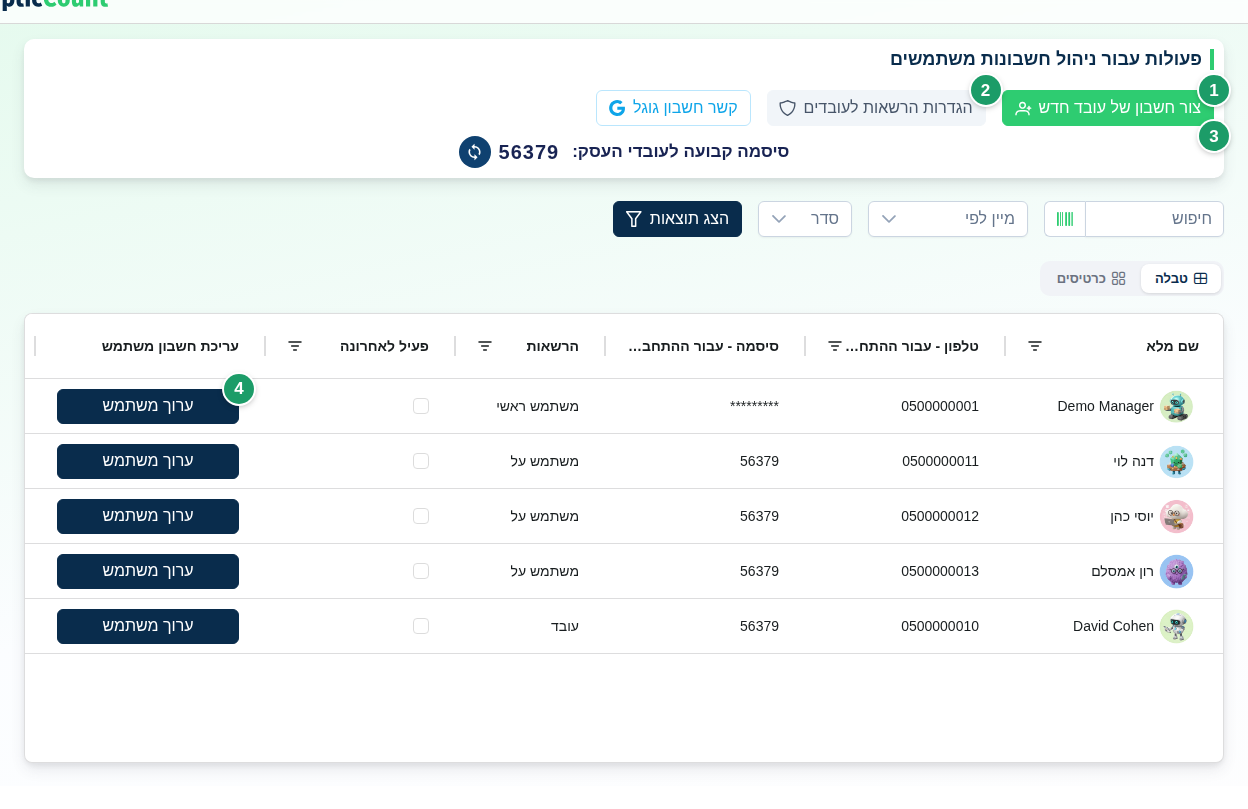
Task: Switch to the טבלה table view
Action: pyautogui.click(x=1181, y=279)
